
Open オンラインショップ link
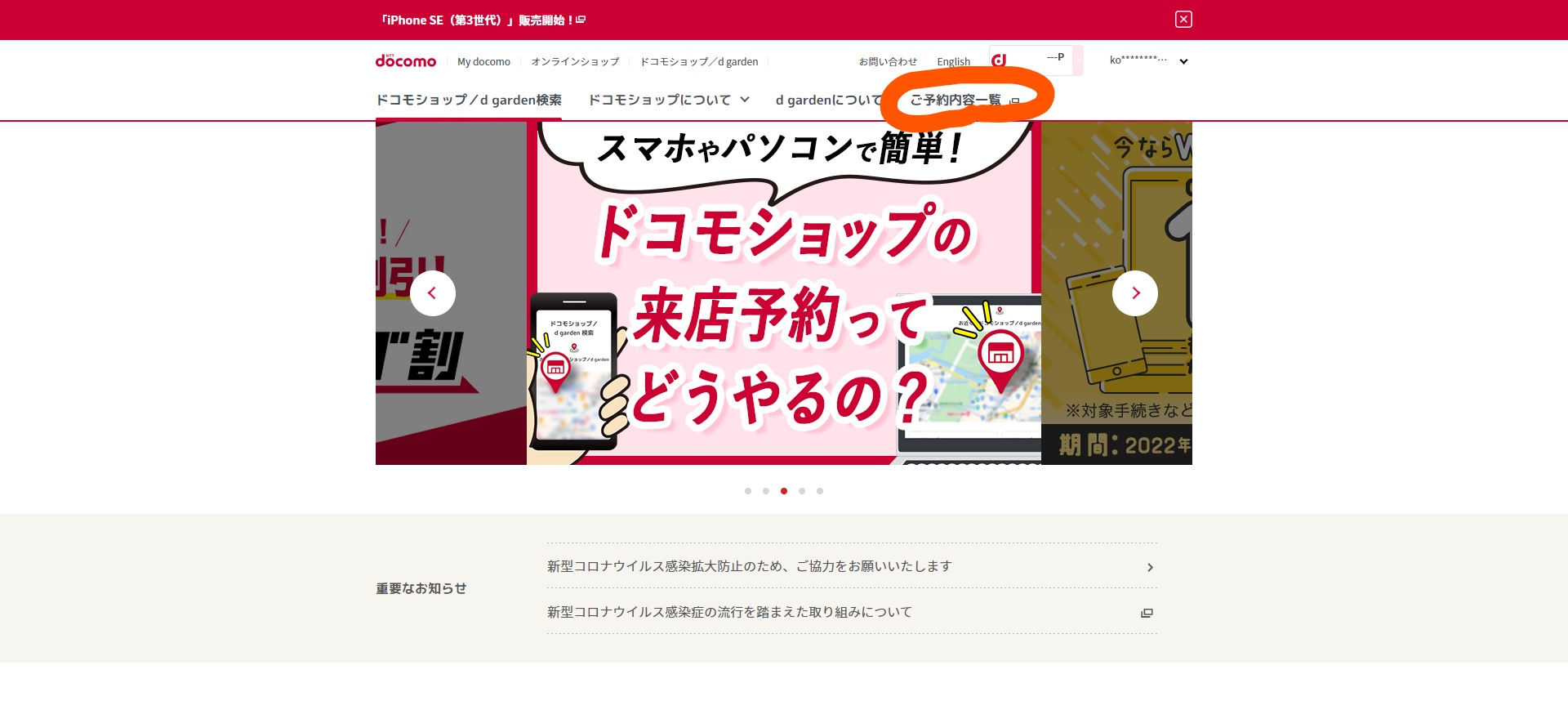[x=575, y=61]
